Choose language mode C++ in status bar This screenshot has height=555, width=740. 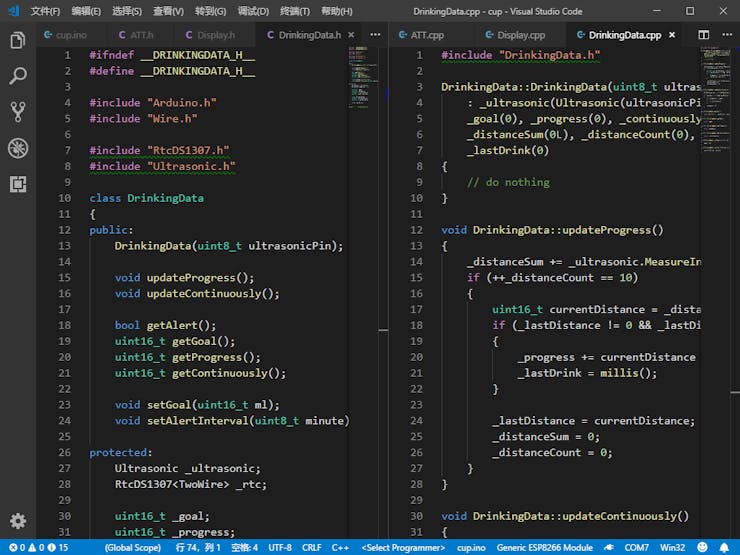(x=340, y=548)
